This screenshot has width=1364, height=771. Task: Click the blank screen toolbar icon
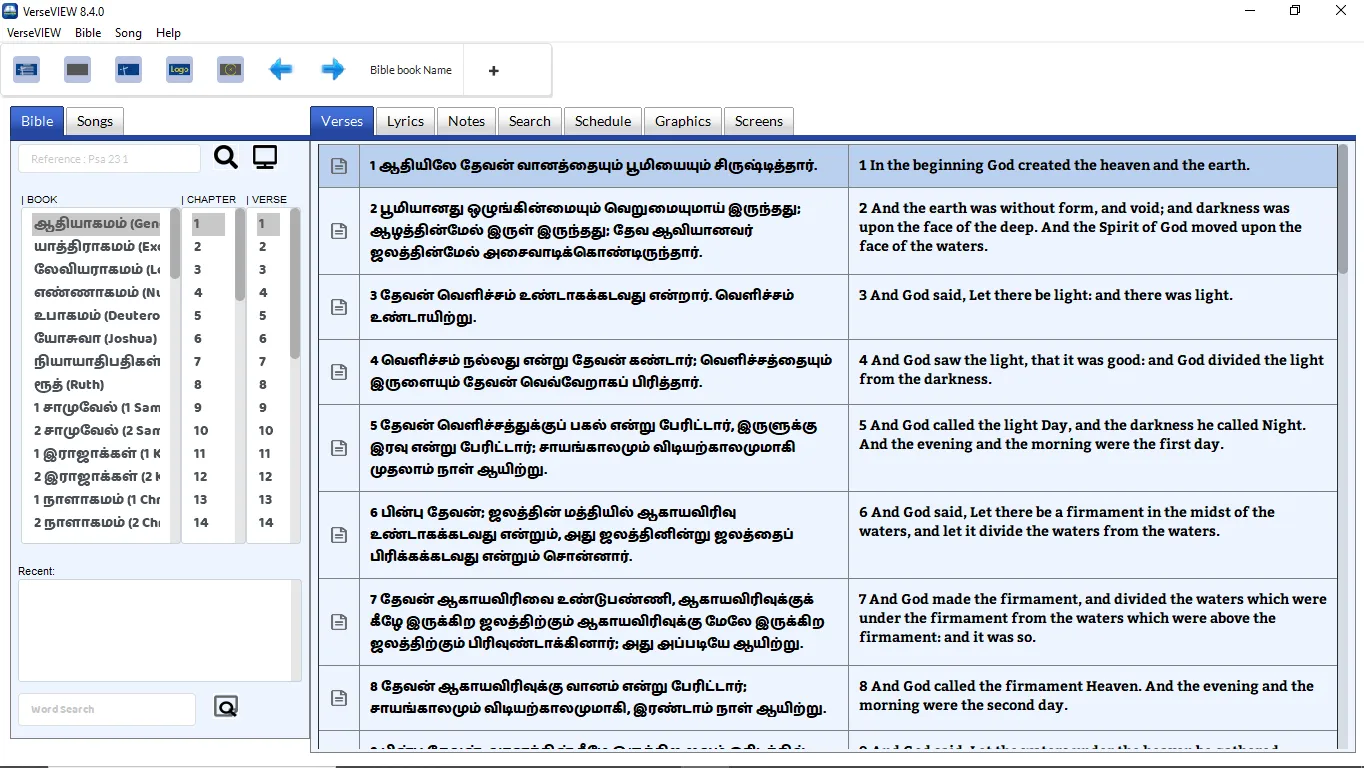(77, 69)
